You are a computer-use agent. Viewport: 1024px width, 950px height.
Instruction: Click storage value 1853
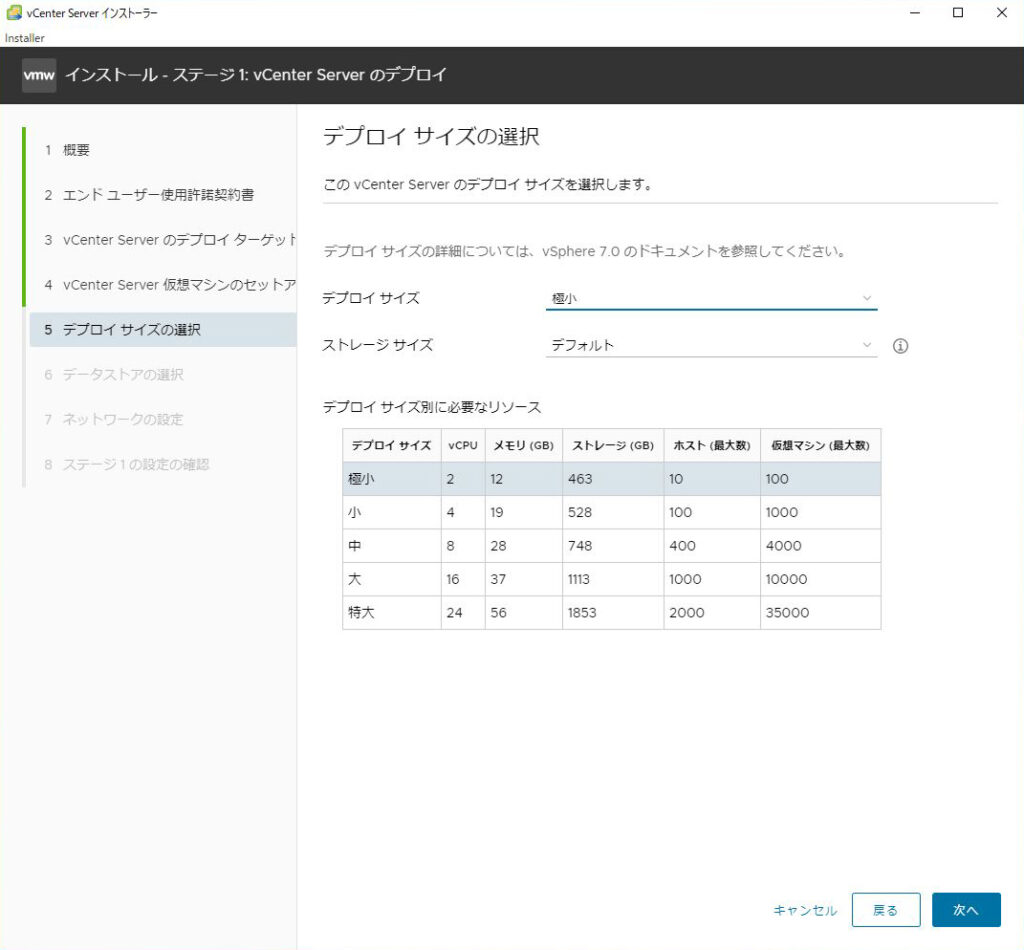tap(582, 612)
